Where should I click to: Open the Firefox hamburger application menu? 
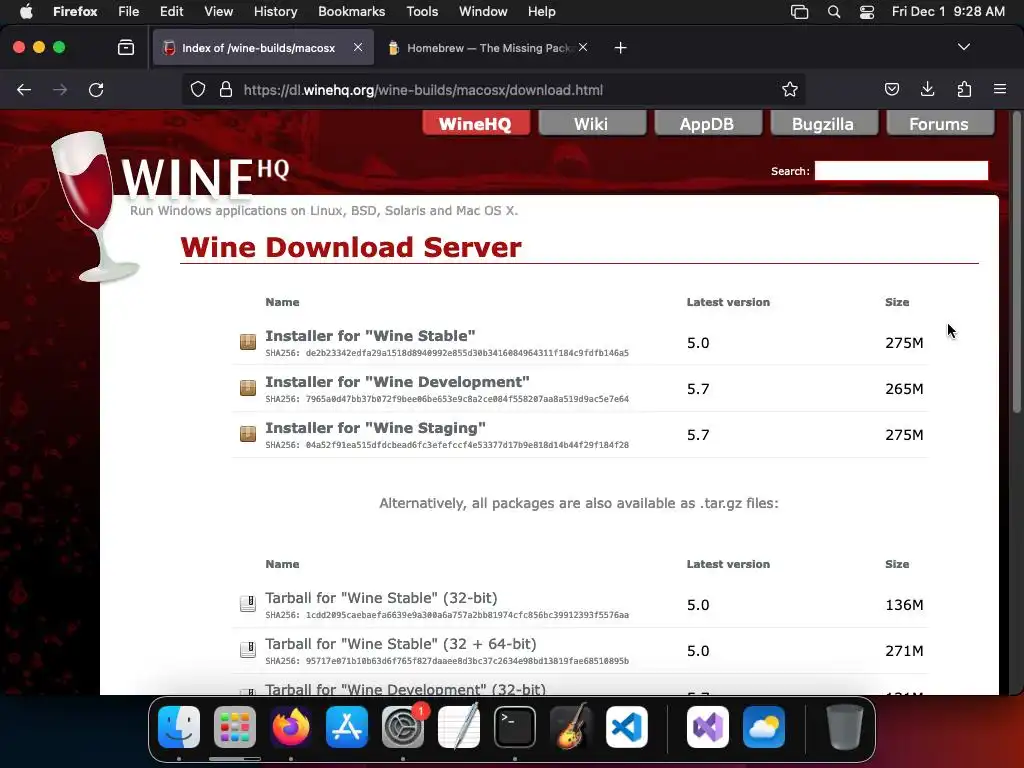(x=1000, y=89)
